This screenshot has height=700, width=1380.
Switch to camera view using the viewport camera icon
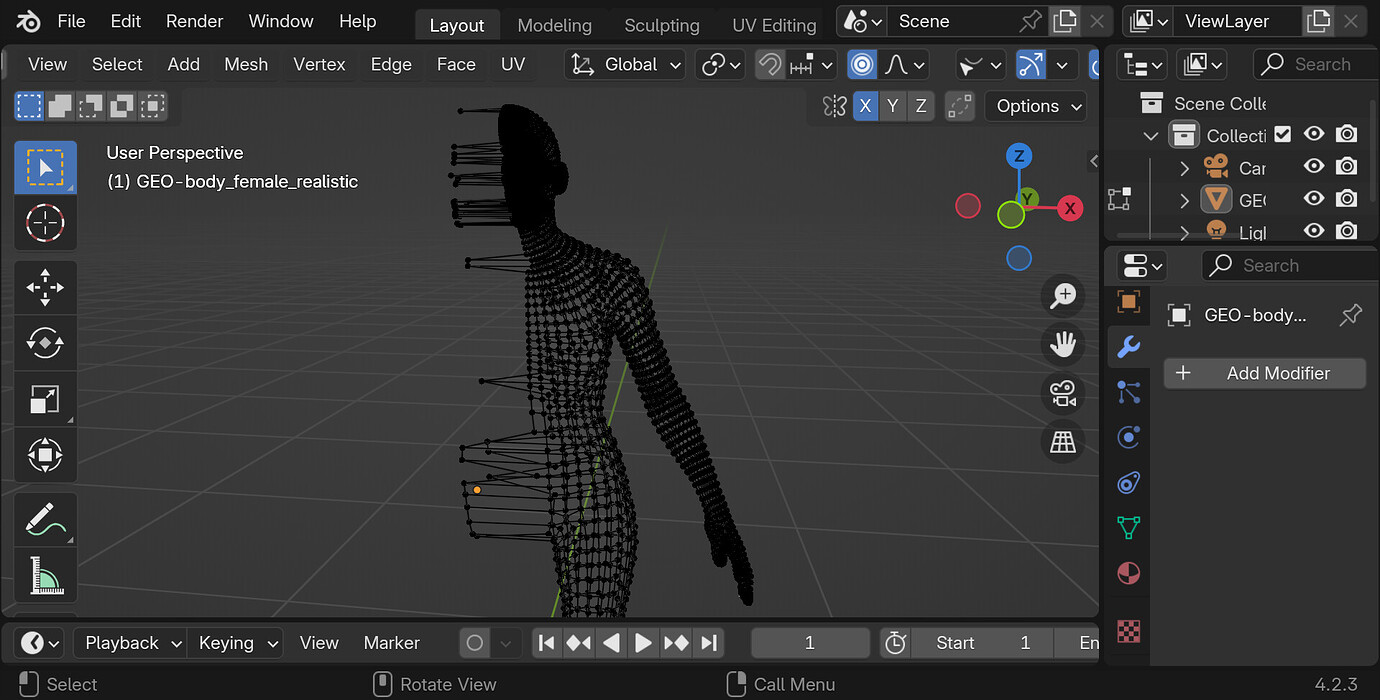[x=1063, y=393]
